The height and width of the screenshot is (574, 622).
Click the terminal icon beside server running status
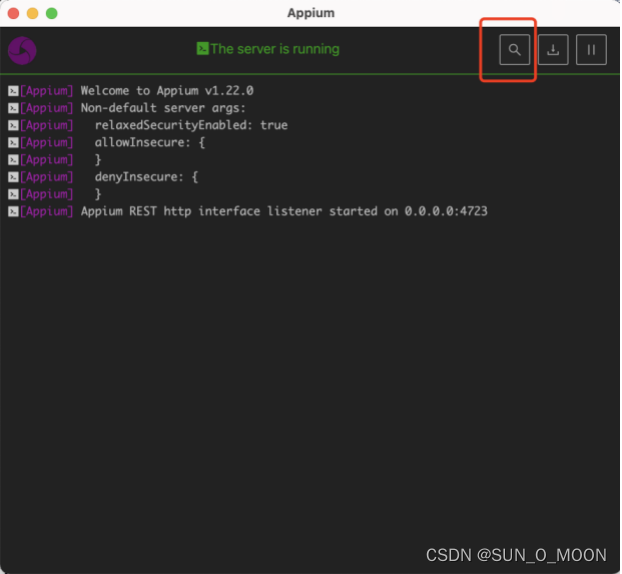coord(202,48)
